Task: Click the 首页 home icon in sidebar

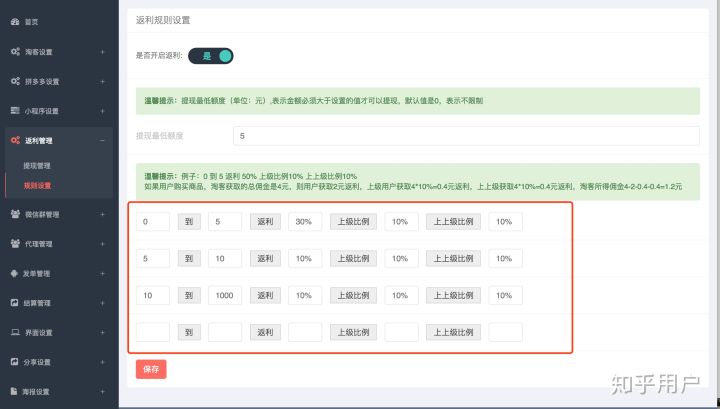Action: point(14,20)
